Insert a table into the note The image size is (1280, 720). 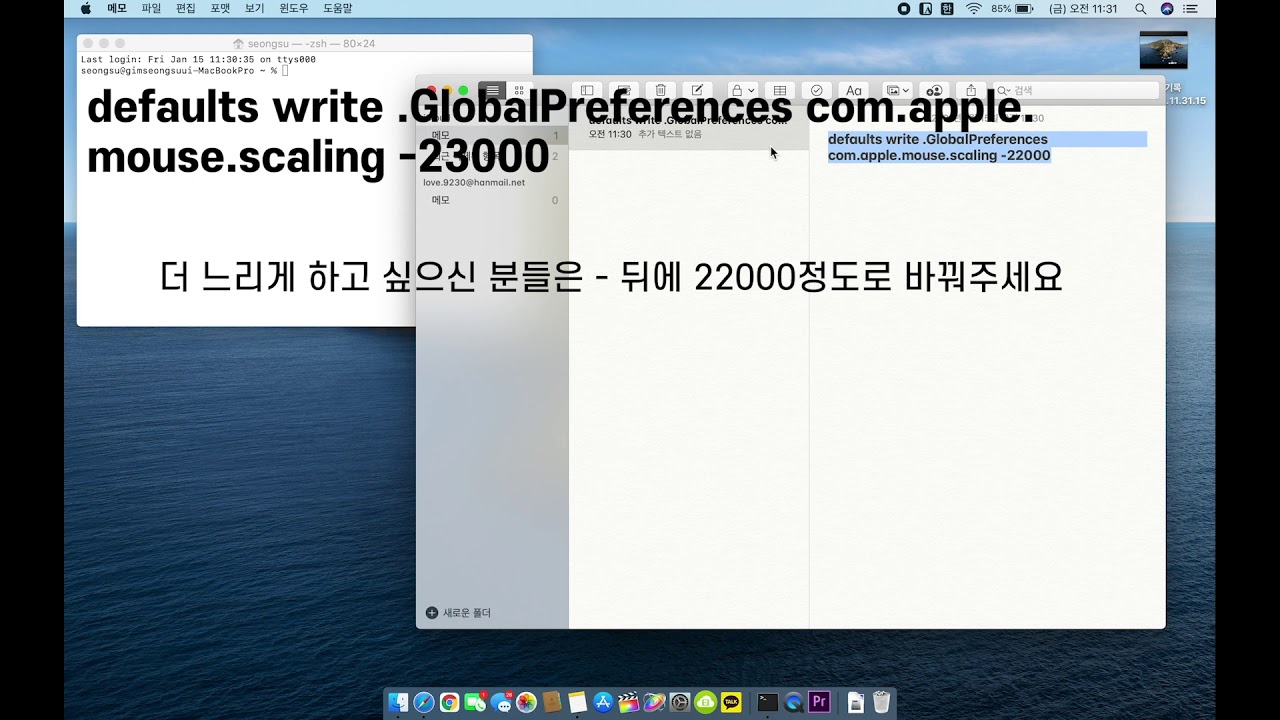coord(780,91)
